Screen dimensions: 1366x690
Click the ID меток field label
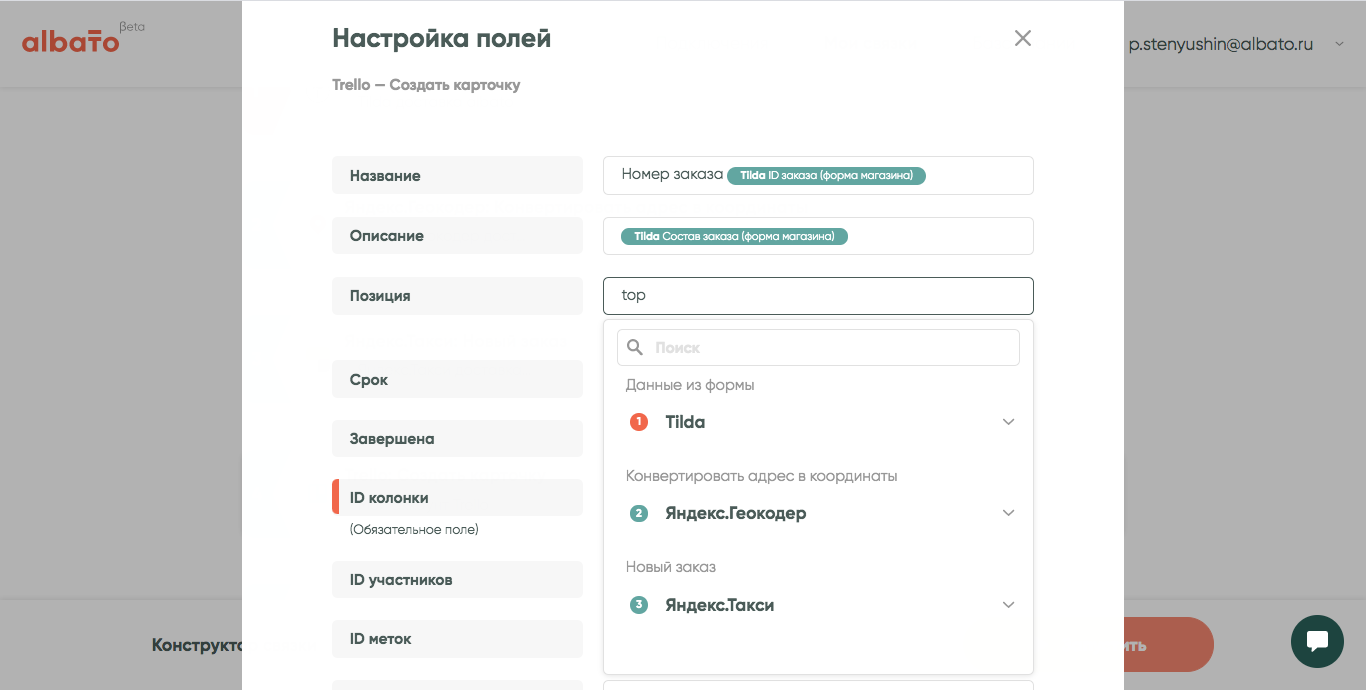coord(457,638)
